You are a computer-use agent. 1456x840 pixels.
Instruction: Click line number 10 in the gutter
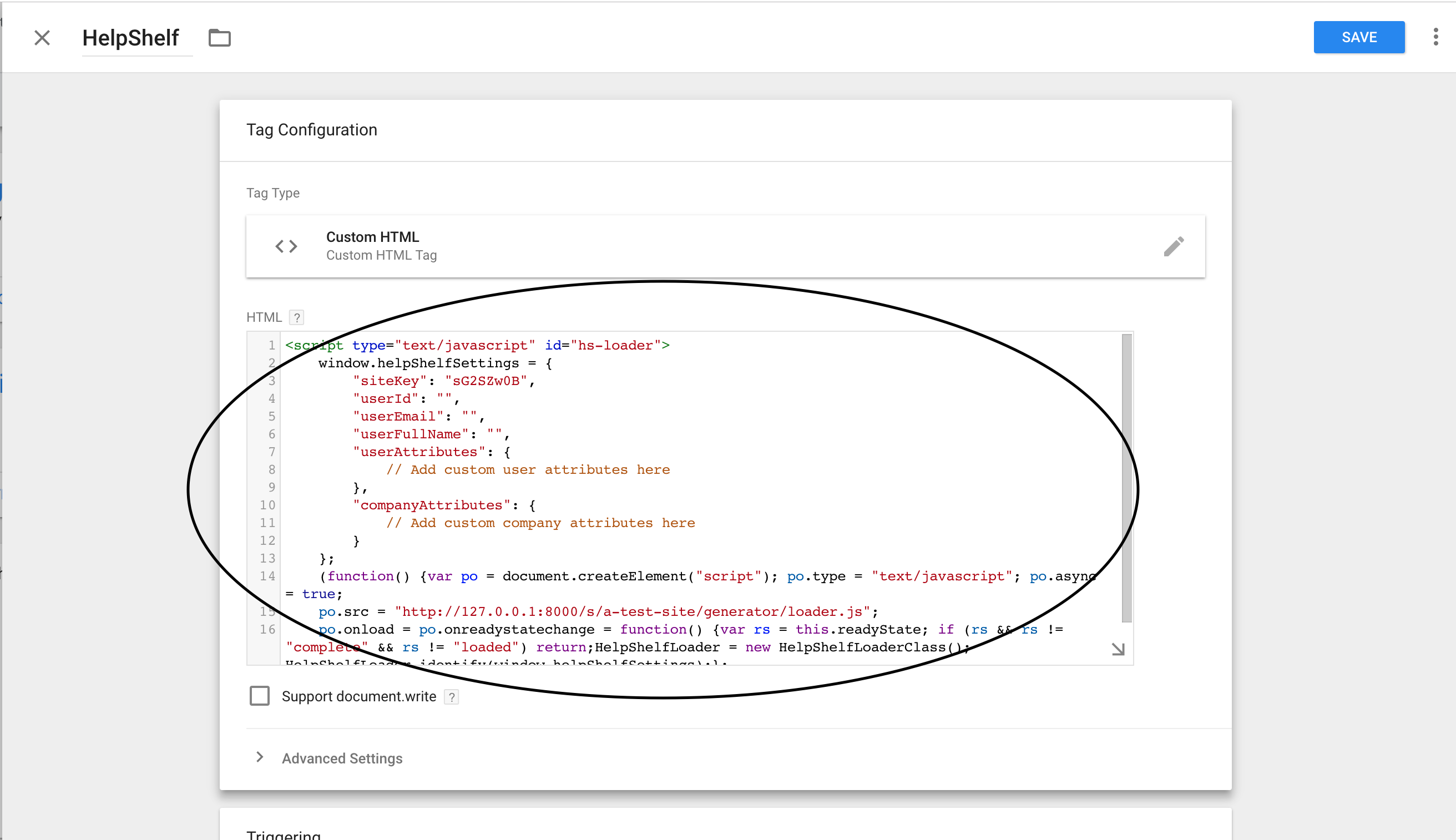tap(267, 505)
